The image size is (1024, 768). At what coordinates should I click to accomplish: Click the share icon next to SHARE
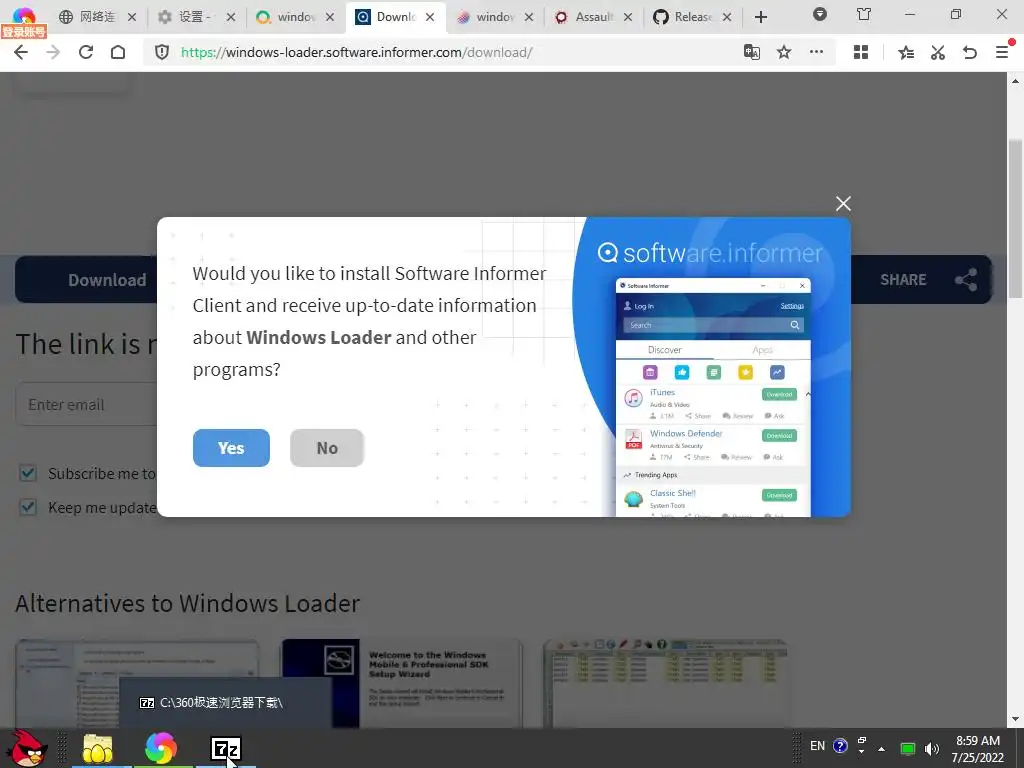click(966, 280)
